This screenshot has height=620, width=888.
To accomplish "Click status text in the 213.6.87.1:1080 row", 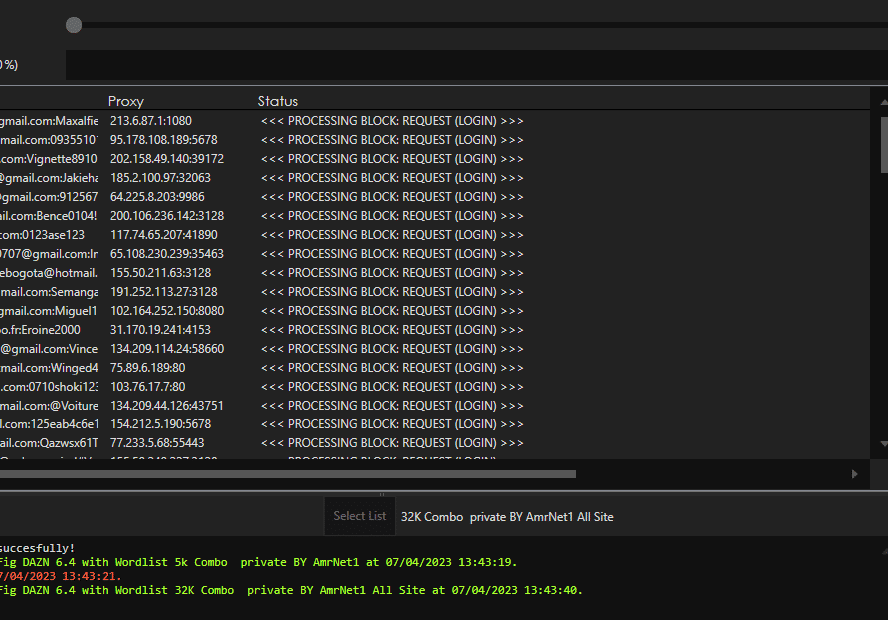I will pyautogui.click(x=392, y=121).
